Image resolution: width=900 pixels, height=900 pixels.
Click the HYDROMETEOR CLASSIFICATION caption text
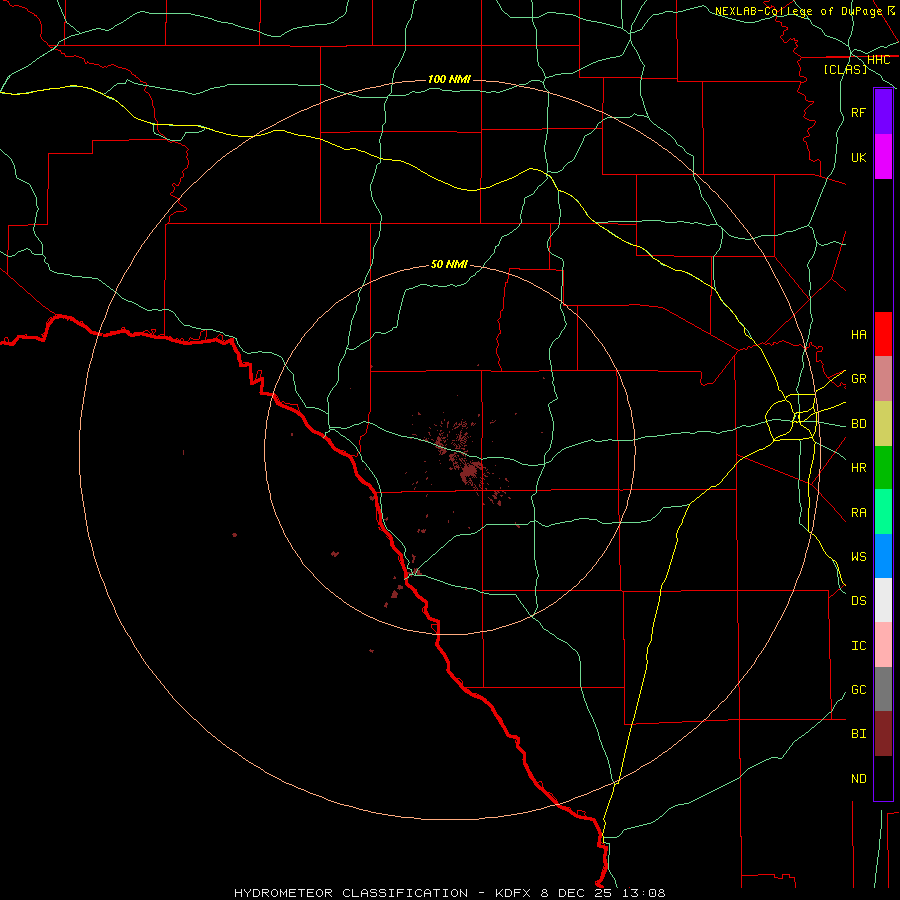[351, 893]
